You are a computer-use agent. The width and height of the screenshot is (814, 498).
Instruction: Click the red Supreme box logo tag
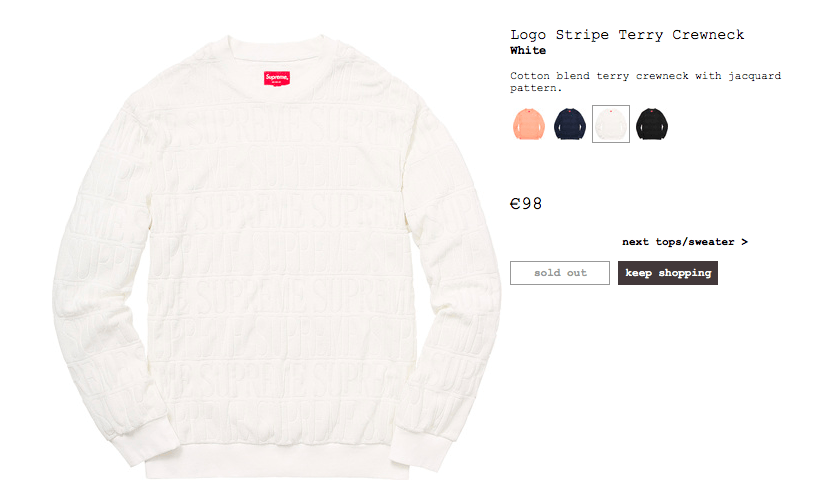(x=277, y=78)
